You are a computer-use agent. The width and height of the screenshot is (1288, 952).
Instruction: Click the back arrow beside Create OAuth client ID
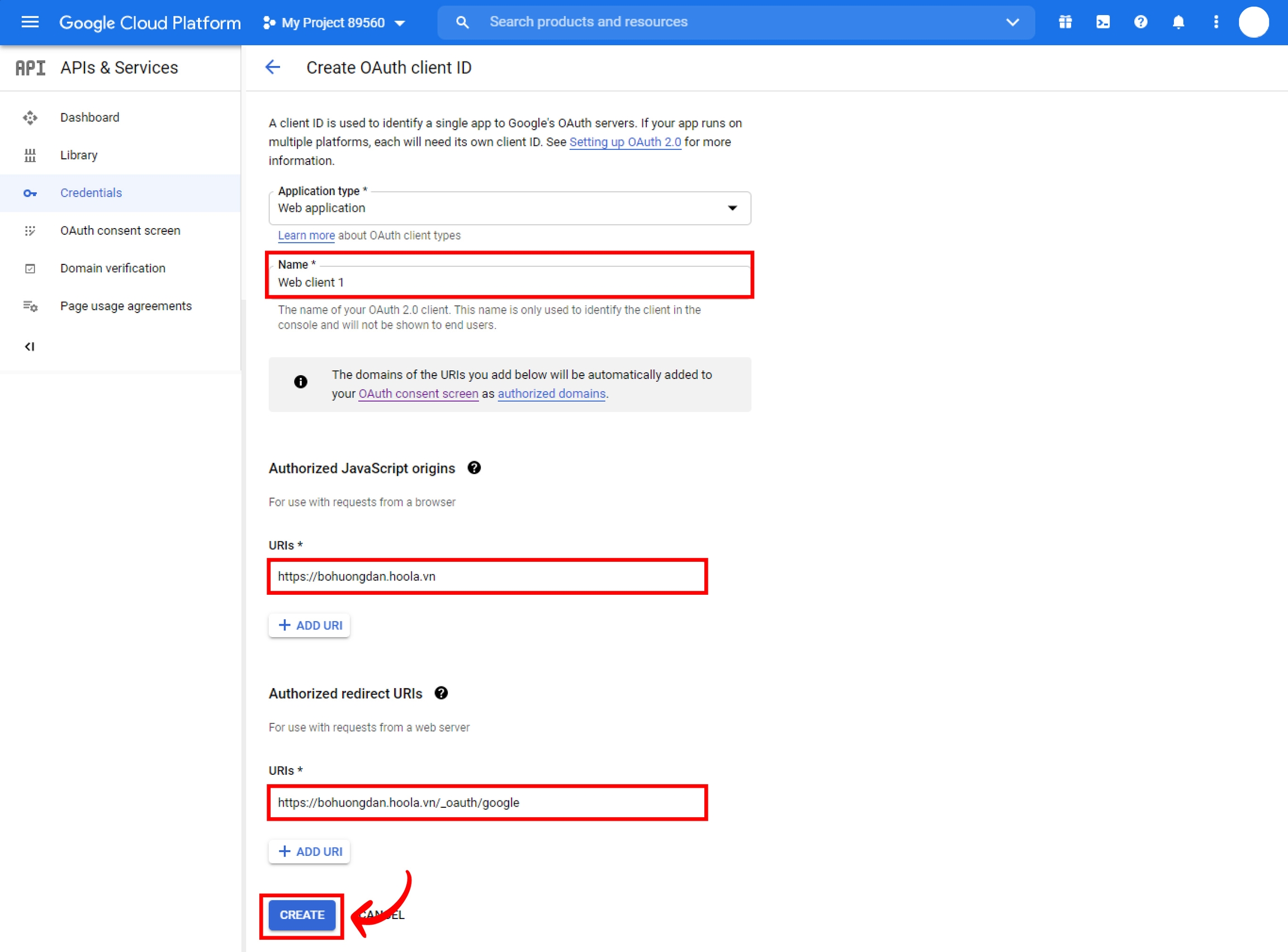(273, 68)
